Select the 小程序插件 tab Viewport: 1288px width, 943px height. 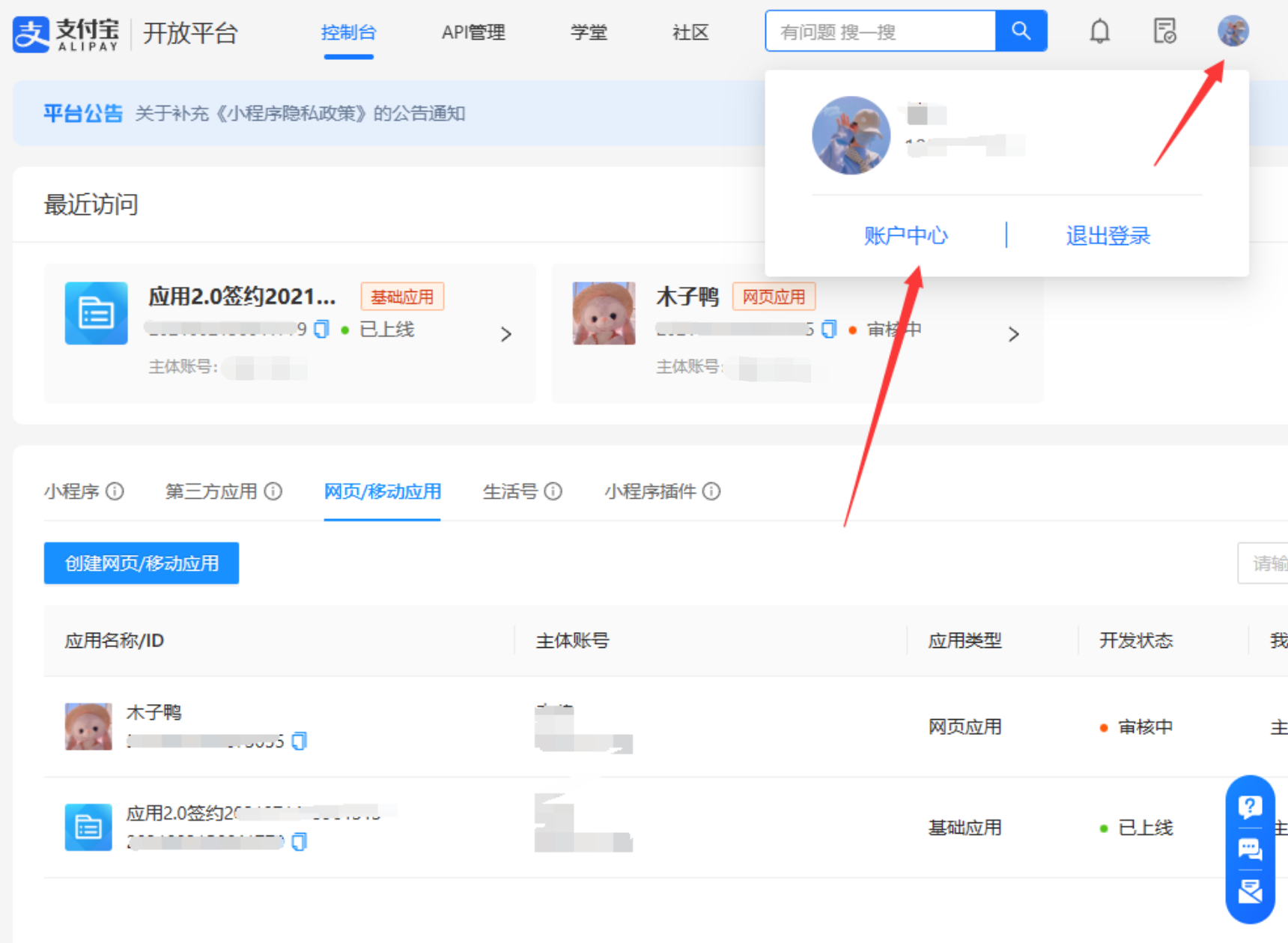650,491
